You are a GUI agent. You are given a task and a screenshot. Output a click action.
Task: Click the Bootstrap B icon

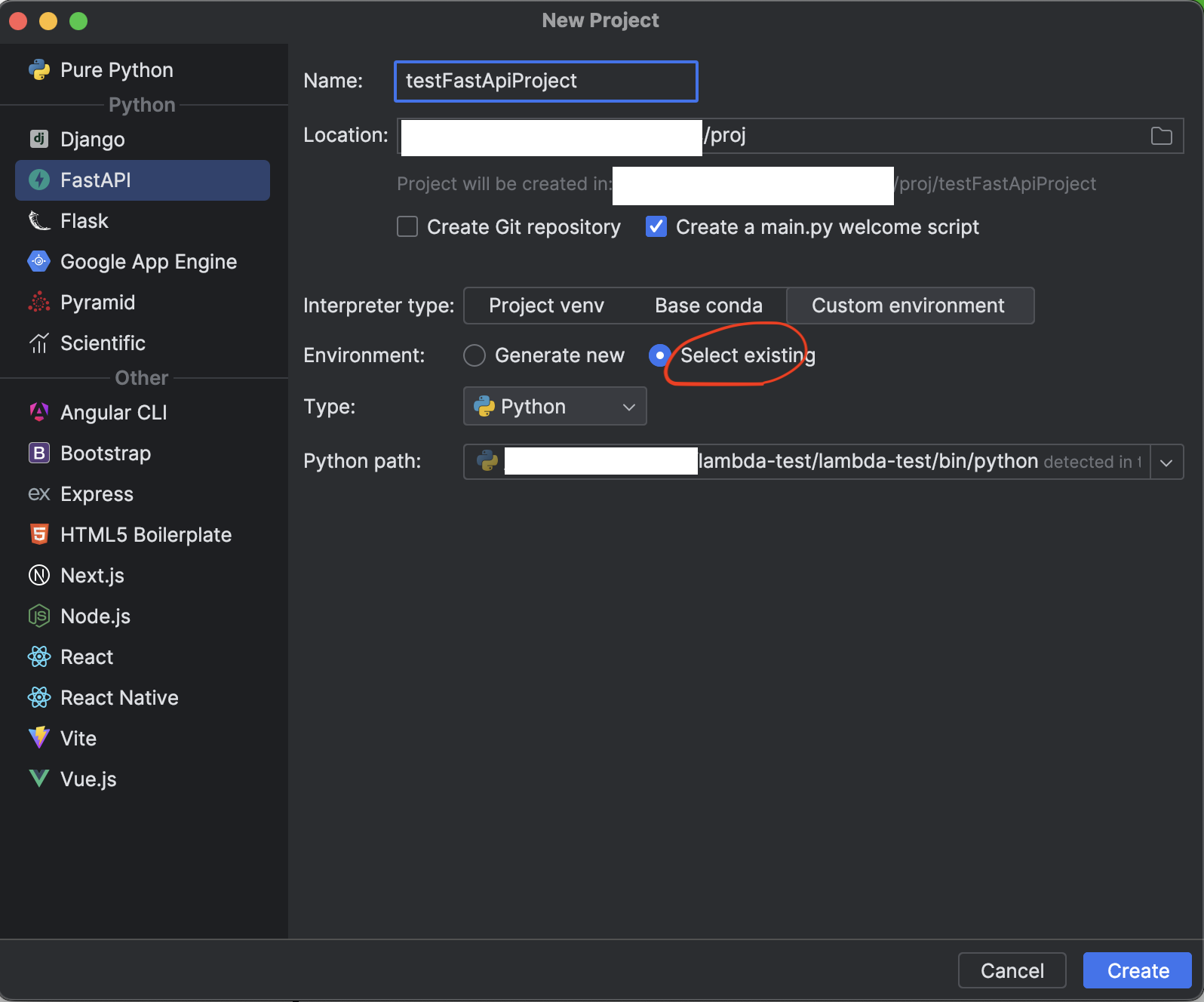point(39,453)
